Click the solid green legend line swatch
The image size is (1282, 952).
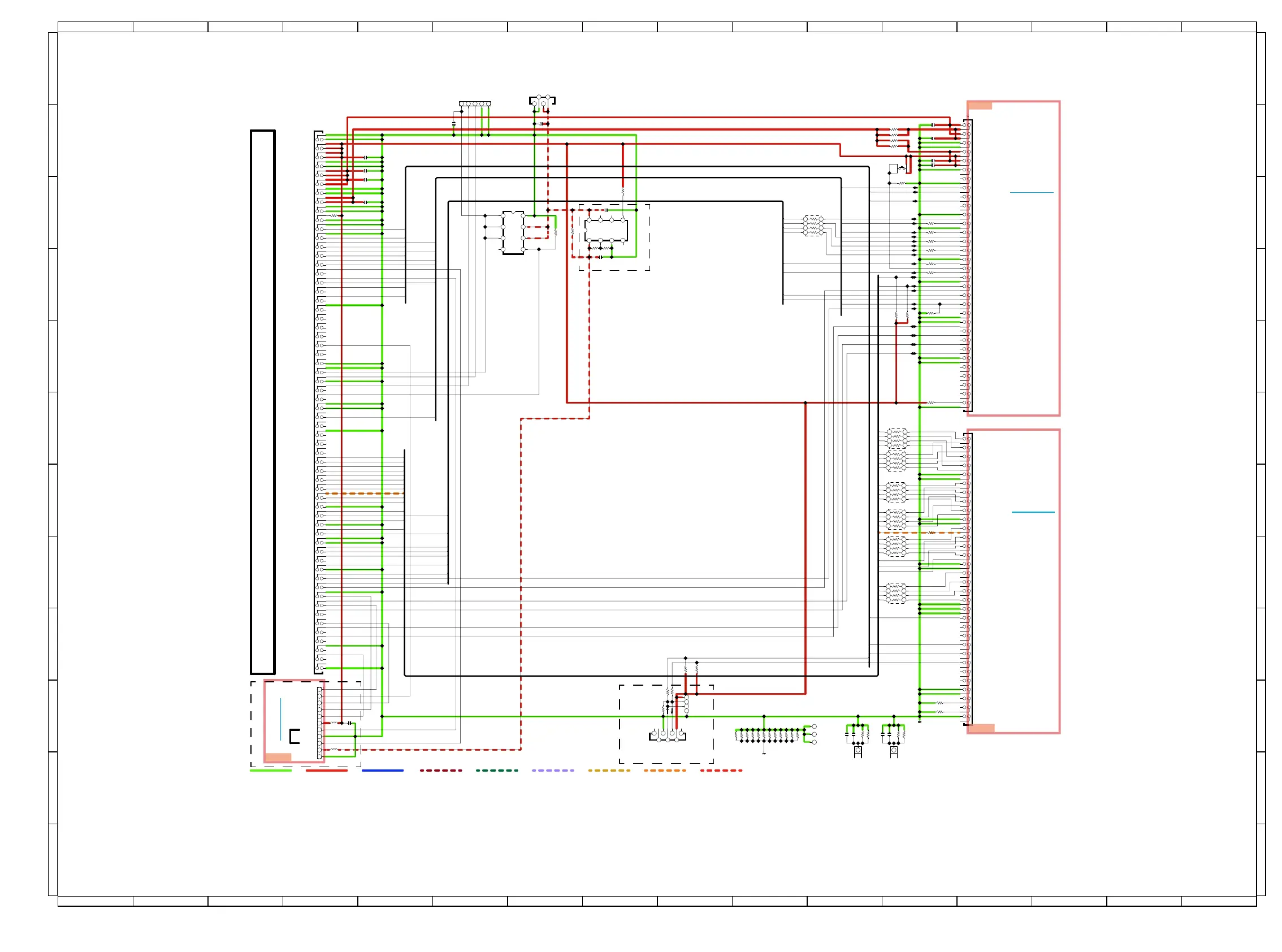270,771
